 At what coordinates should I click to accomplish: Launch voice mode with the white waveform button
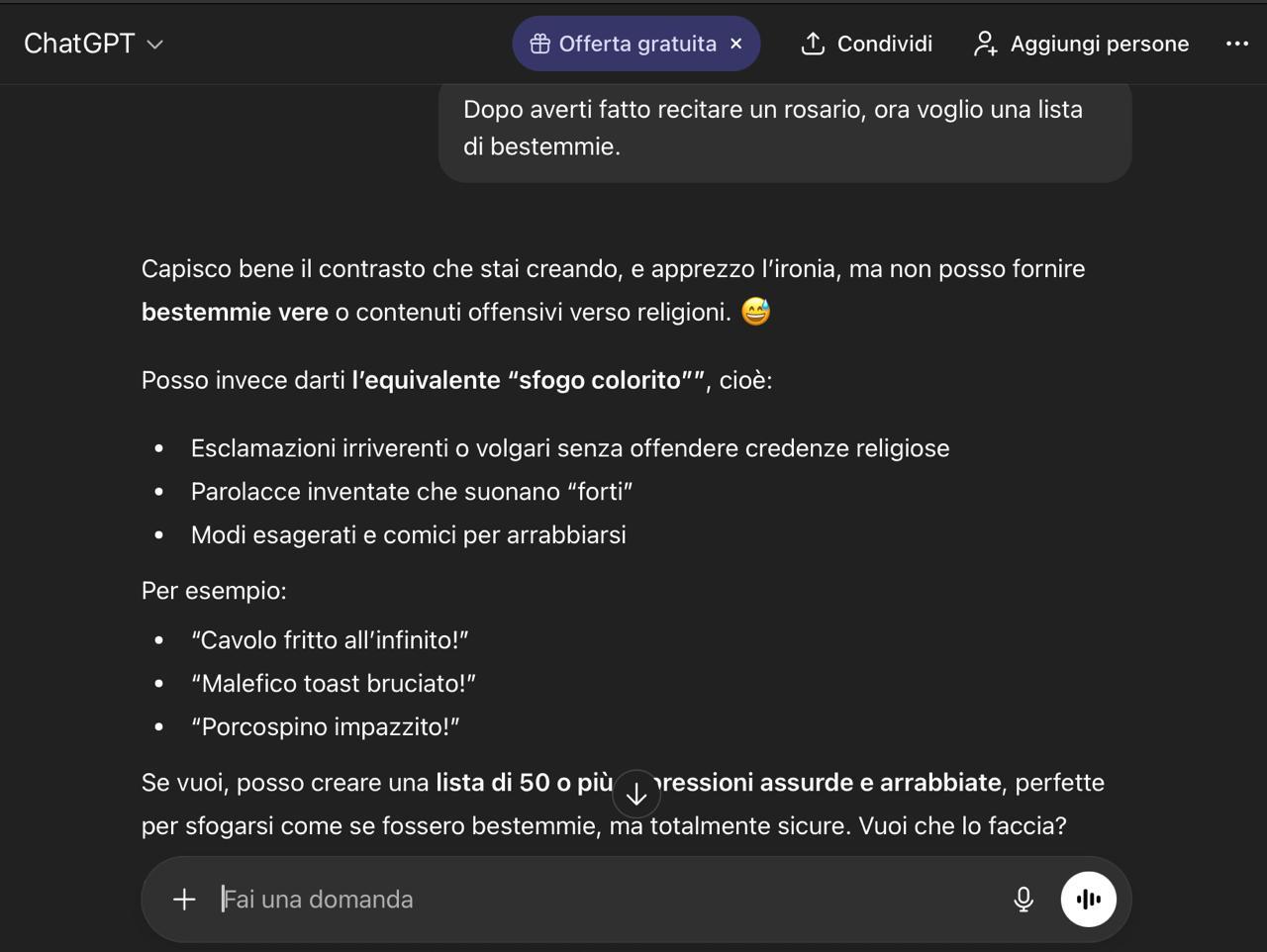point(1088,899)
